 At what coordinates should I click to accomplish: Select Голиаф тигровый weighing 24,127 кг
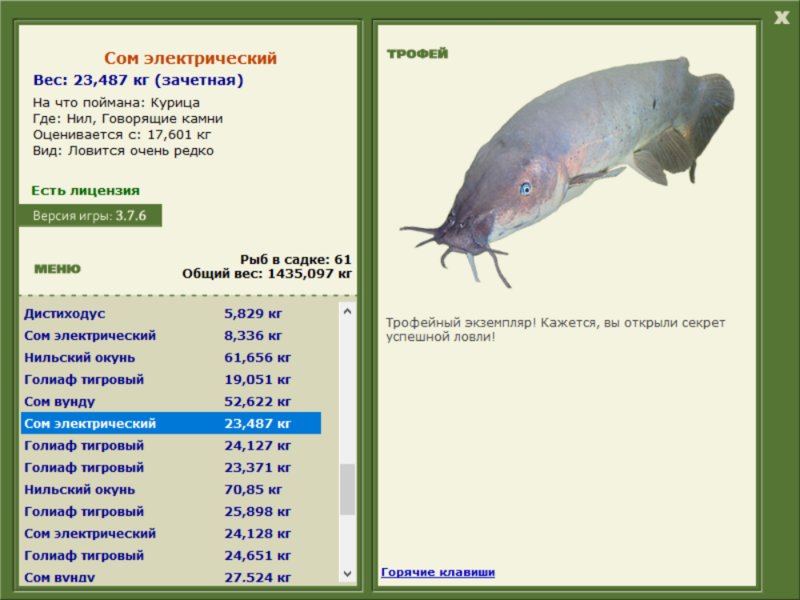click(170, 446)
